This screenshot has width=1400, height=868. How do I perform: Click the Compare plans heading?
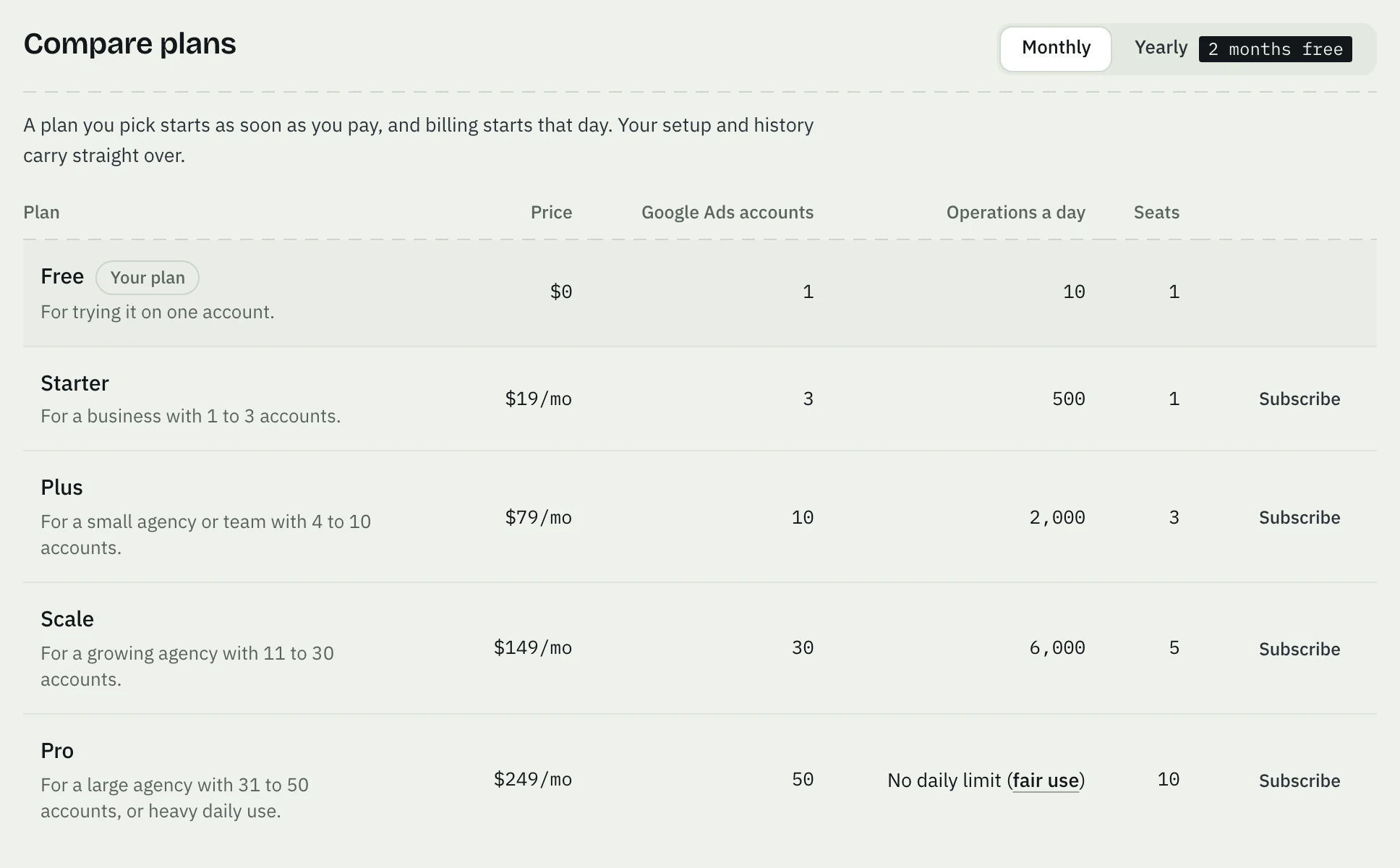click(x=130, y=44)
